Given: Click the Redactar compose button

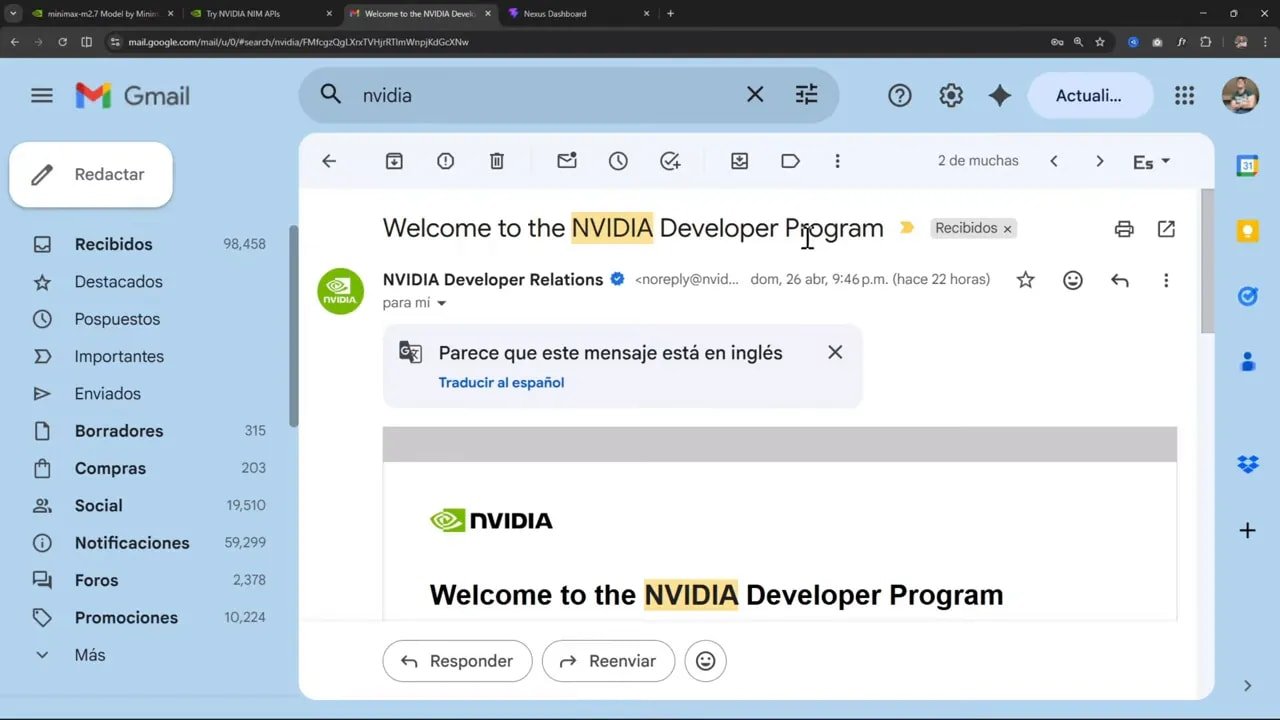Looking at the screenshot, I should point(91,174).
